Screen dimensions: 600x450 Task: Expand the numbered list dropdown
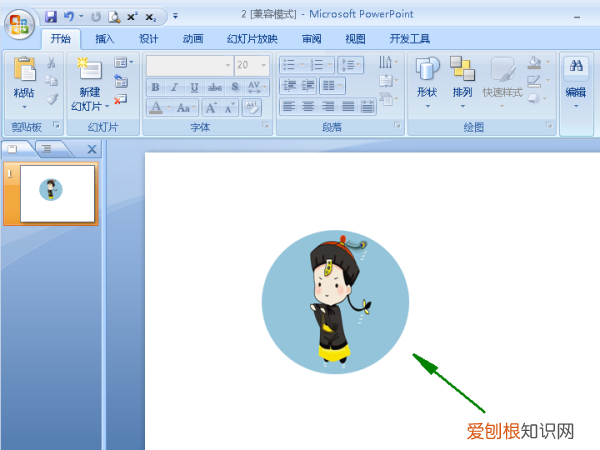[330, 65]
